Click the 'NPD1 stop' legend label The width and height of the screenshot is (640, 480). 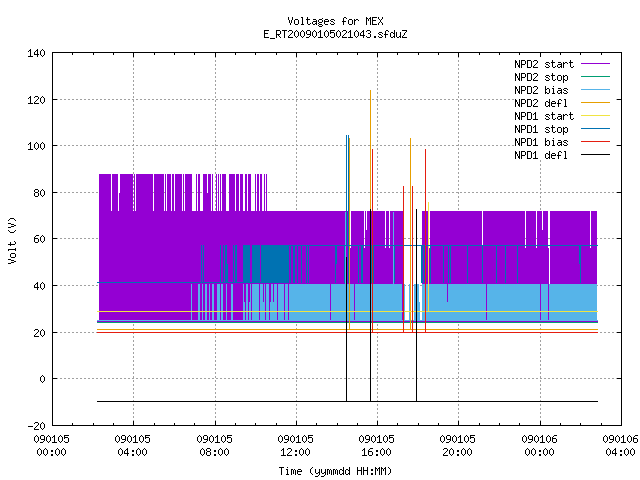(x=541, y=129)
